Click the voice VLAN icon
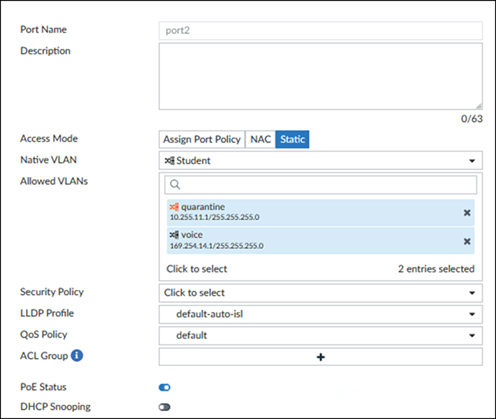The height and width of the screenshot is (419, 496). point(174,235)
